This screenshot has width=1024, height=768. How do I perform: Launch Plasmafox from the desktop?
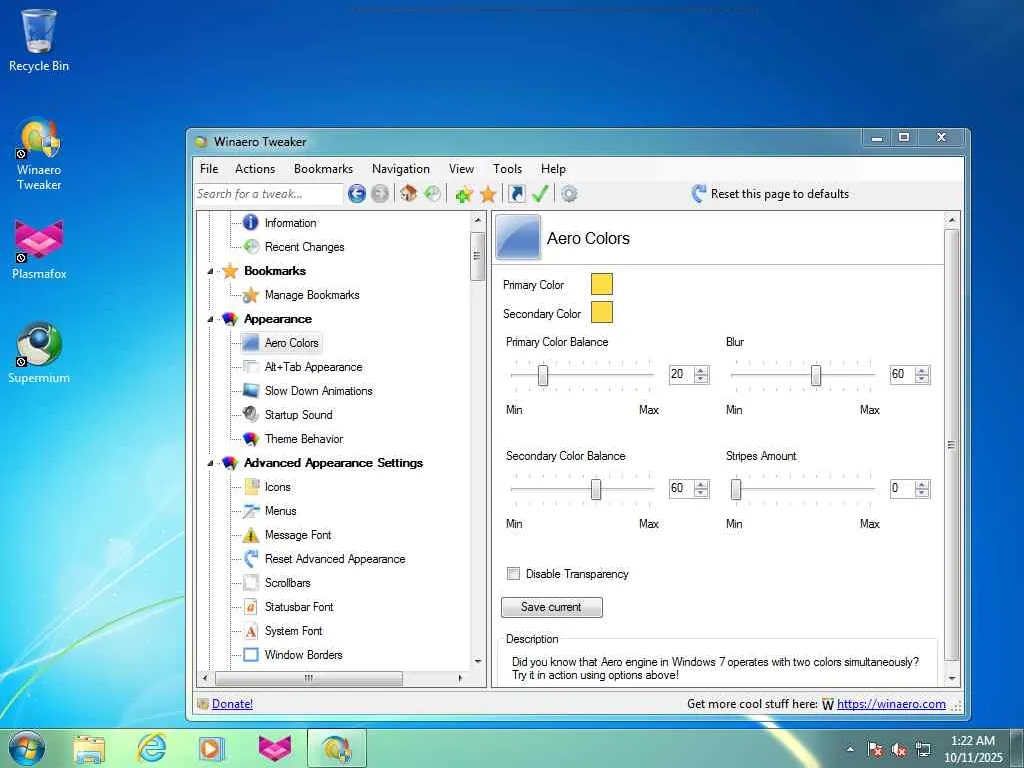point(39,241)
